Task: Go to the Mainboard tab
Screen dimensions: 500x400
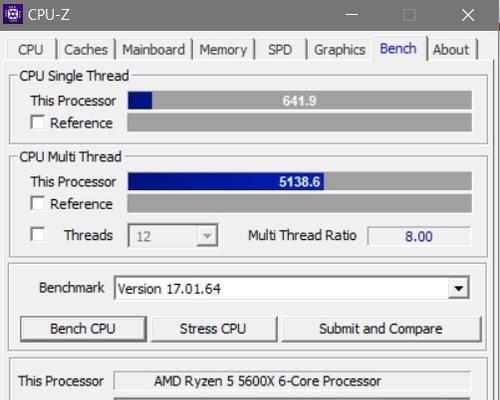Action: point(153,50)
